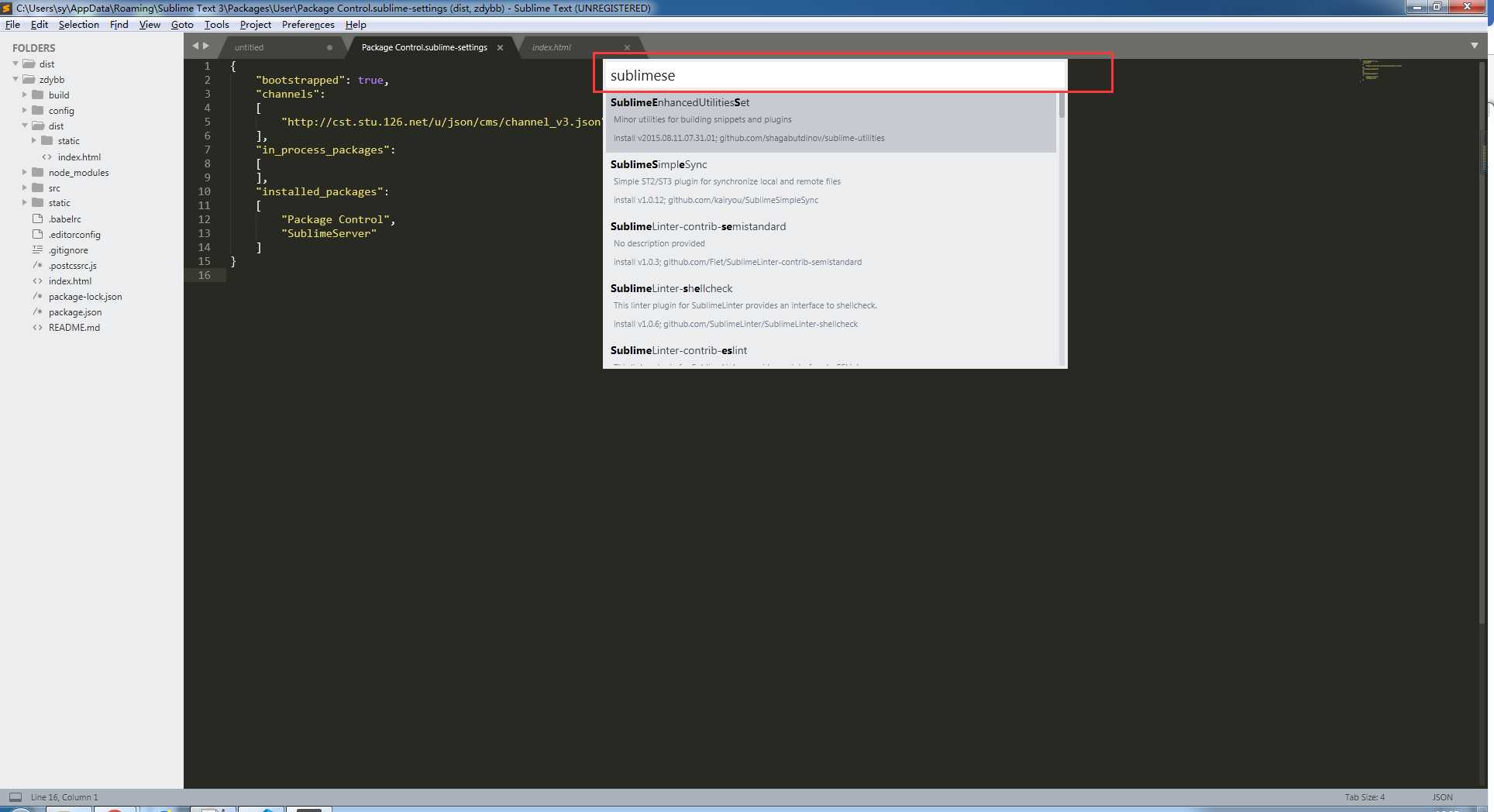Click Line 16, Column 1 status text
The width and height of the screenshot is (1494, 812).
point(64,797)
